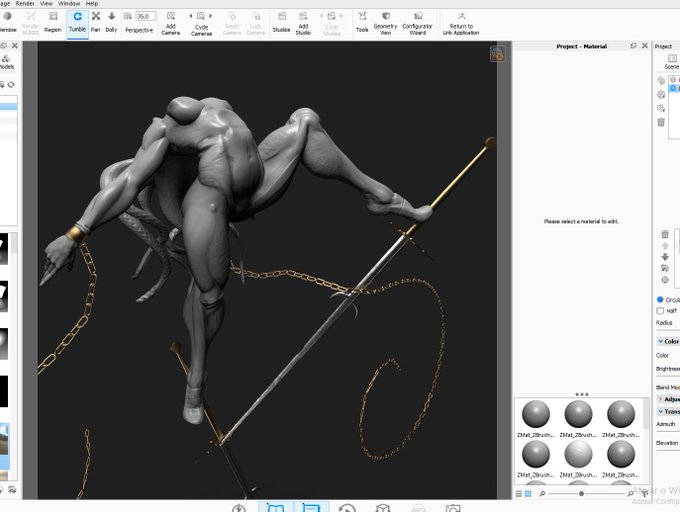Open the Studios toolbar button

(281, 23)
